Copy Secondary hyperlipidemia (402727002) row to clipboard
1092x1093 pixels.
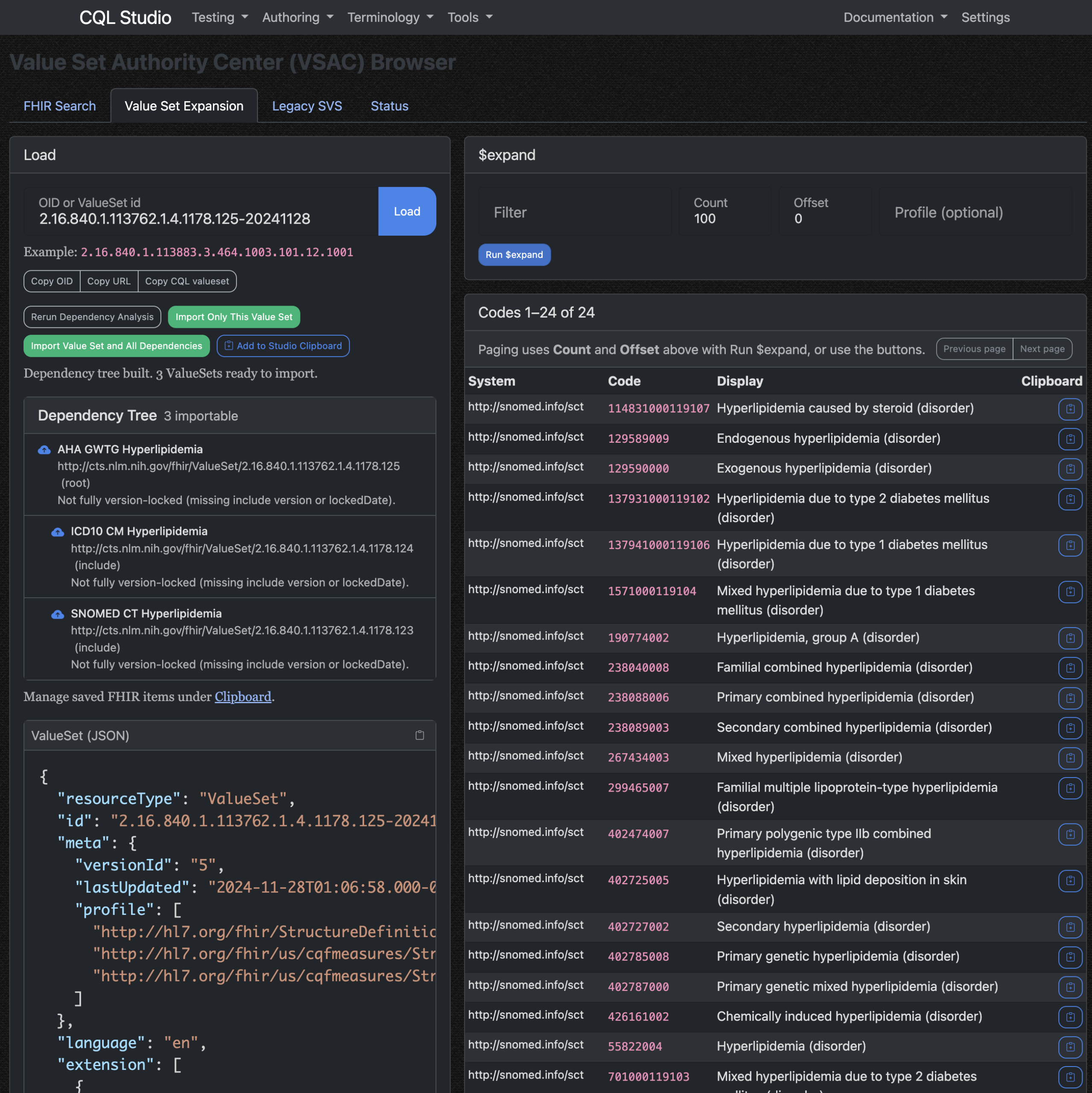pyautogui.click(x=1070, y=927)
